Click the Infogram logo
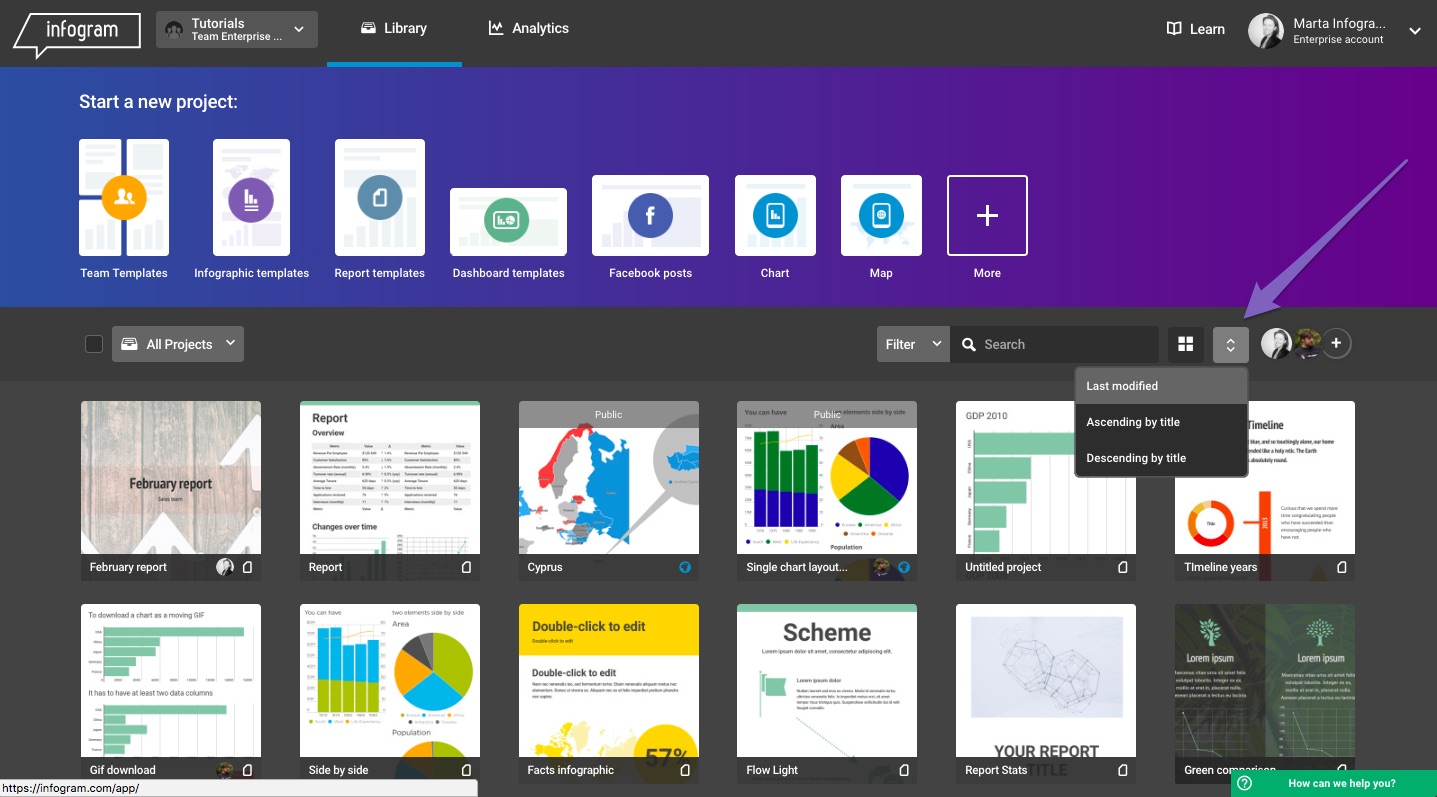The width and height of the screenshot is (1437, 797). point(80,31)
